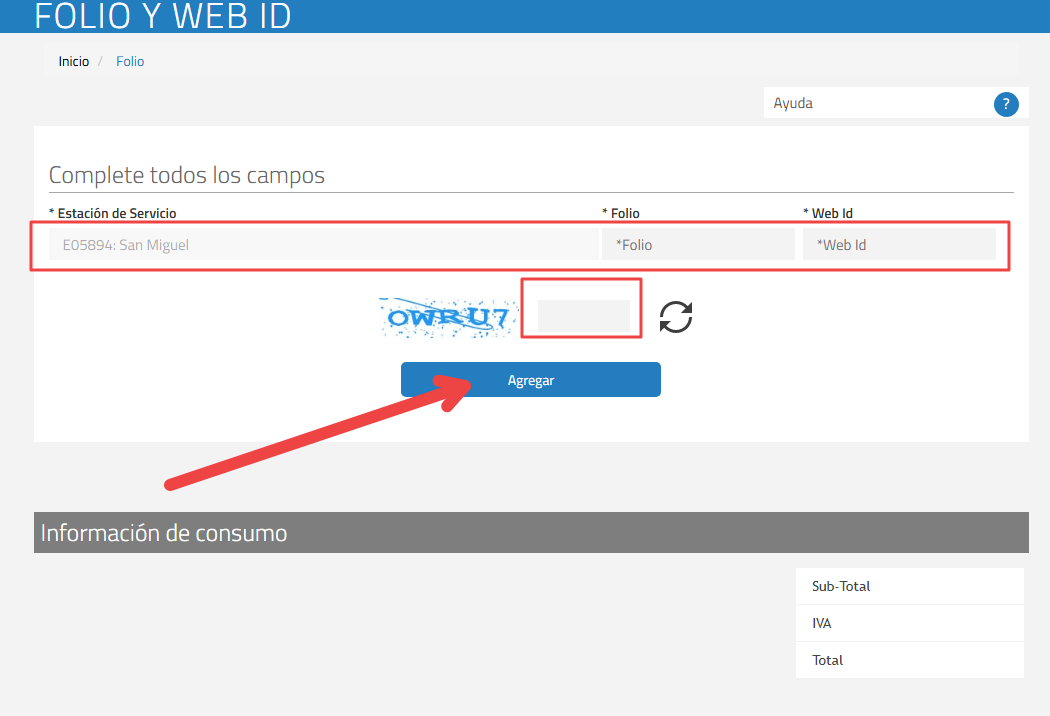Select the Sub-Total row text
Image resolution: width=1050 pixels, height=716 pixels.
tap(841, 586)
